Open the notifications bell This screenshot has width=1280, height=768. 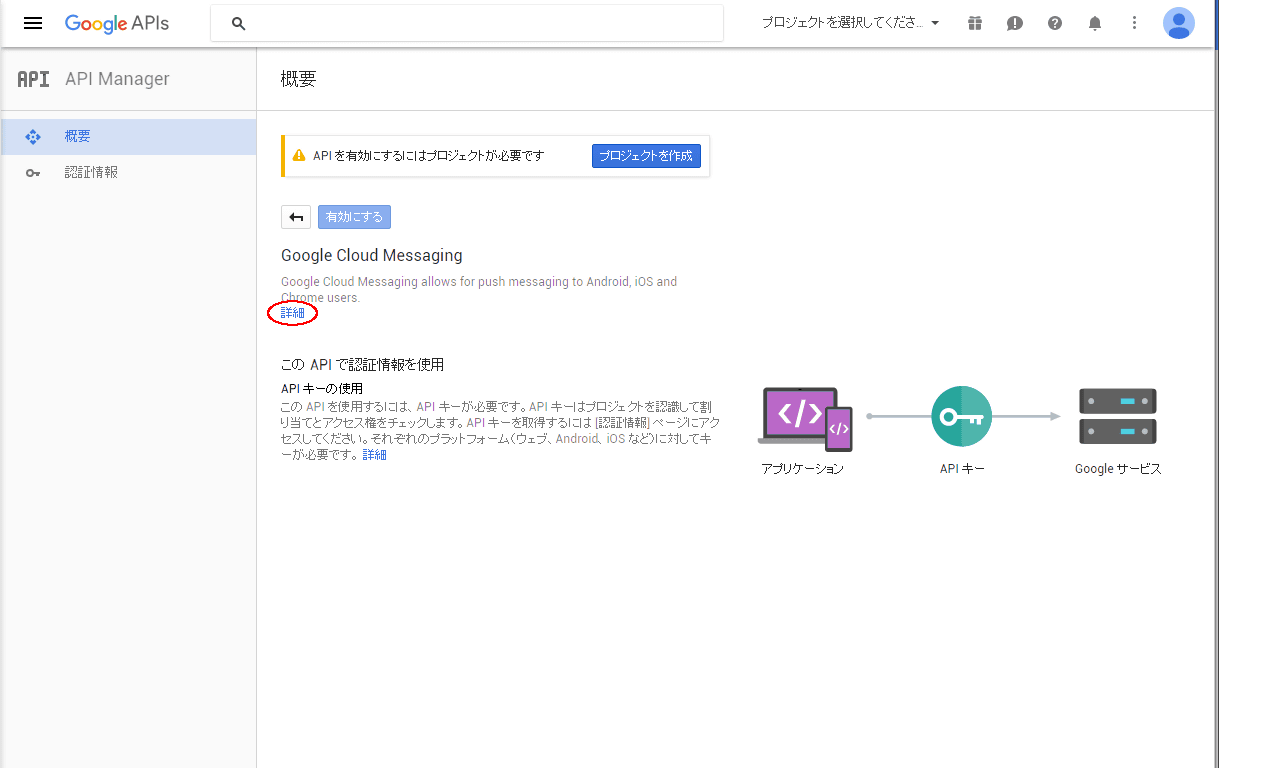click(x=1095, y=23)
